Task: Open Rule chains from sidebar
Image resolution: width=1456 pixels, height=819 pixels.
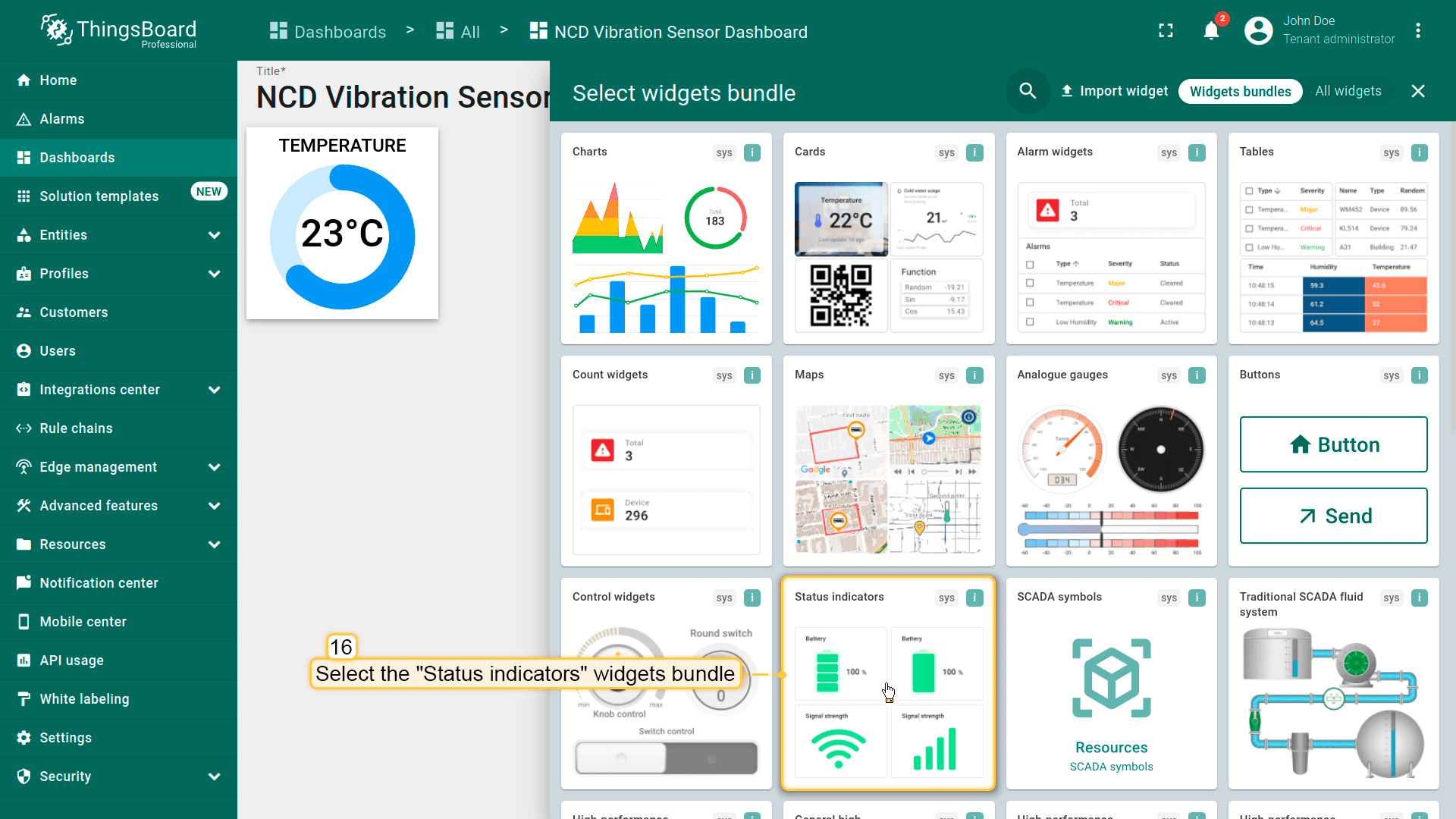Action: [x=76, y=428]
